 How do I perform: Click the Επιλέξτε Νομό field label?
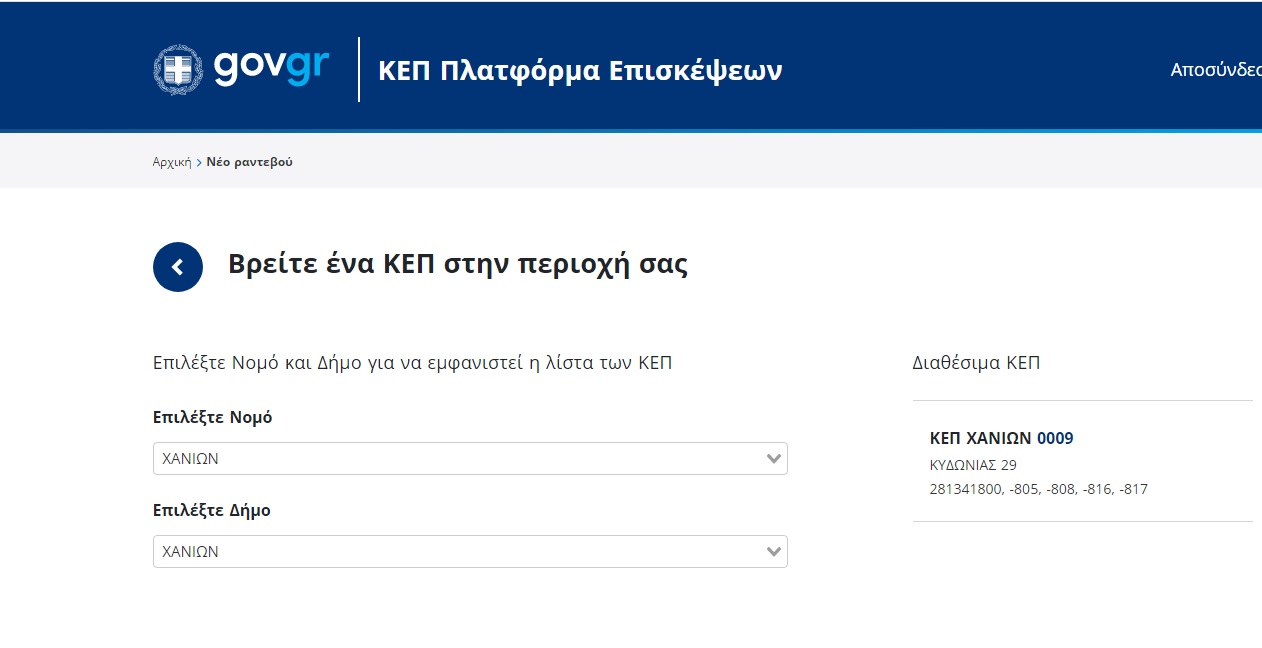coord(213,417)
